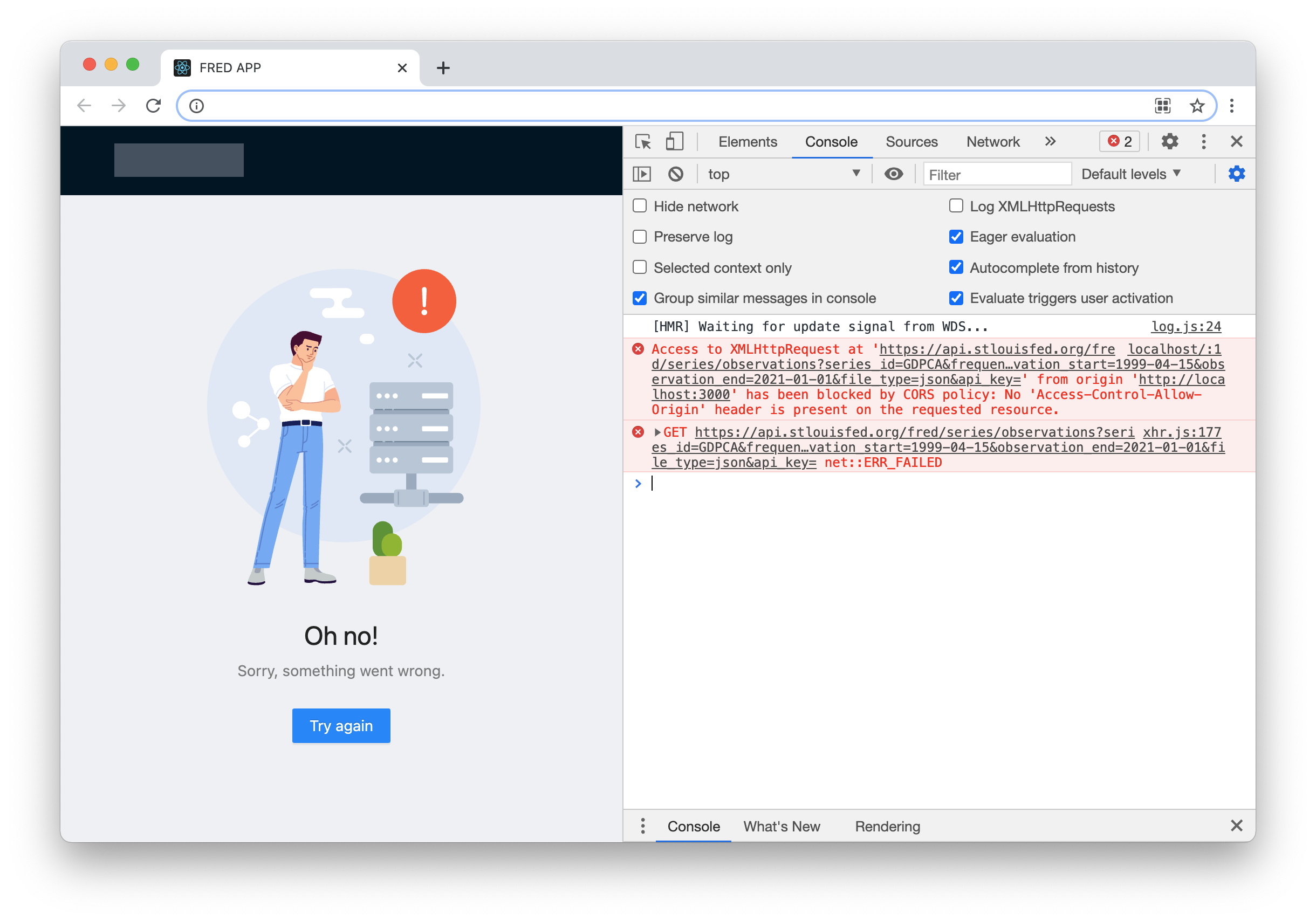Reload the page in Chrome
The height and width of the screenshot is (922, 1316).
pos(153,106)
